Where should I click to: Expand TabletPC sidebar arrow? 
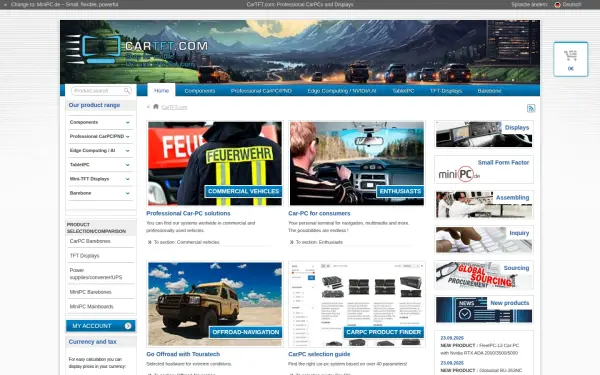(127, 165)
